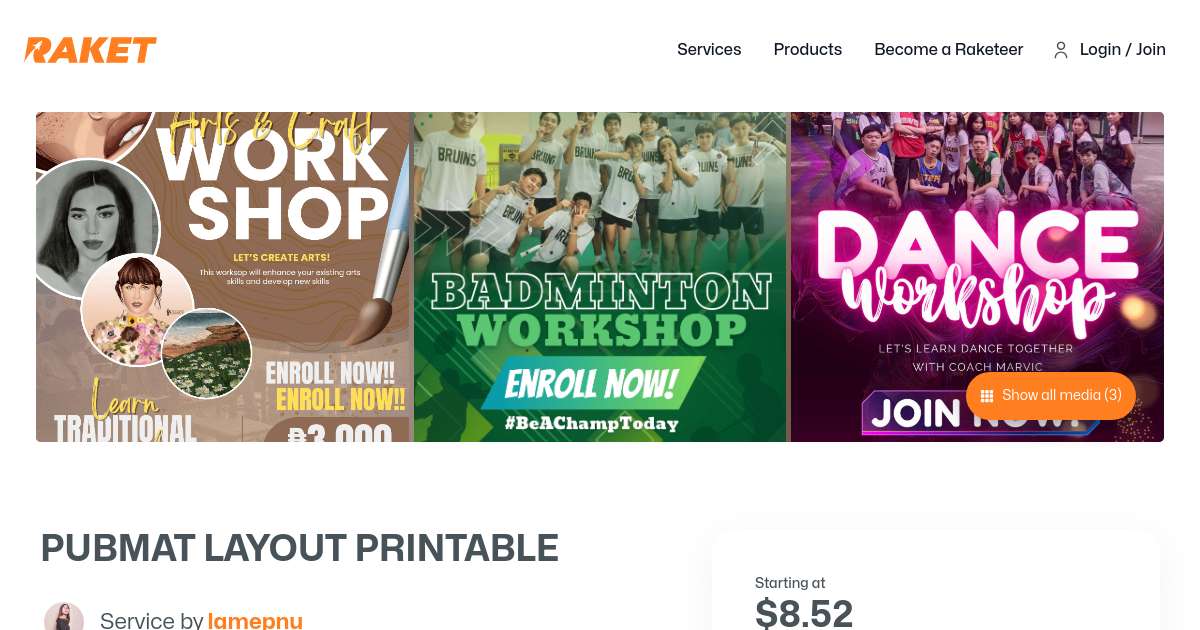Click the Login / Join link
This screenshot has width=1200, height=630.
pos(1123,49)
